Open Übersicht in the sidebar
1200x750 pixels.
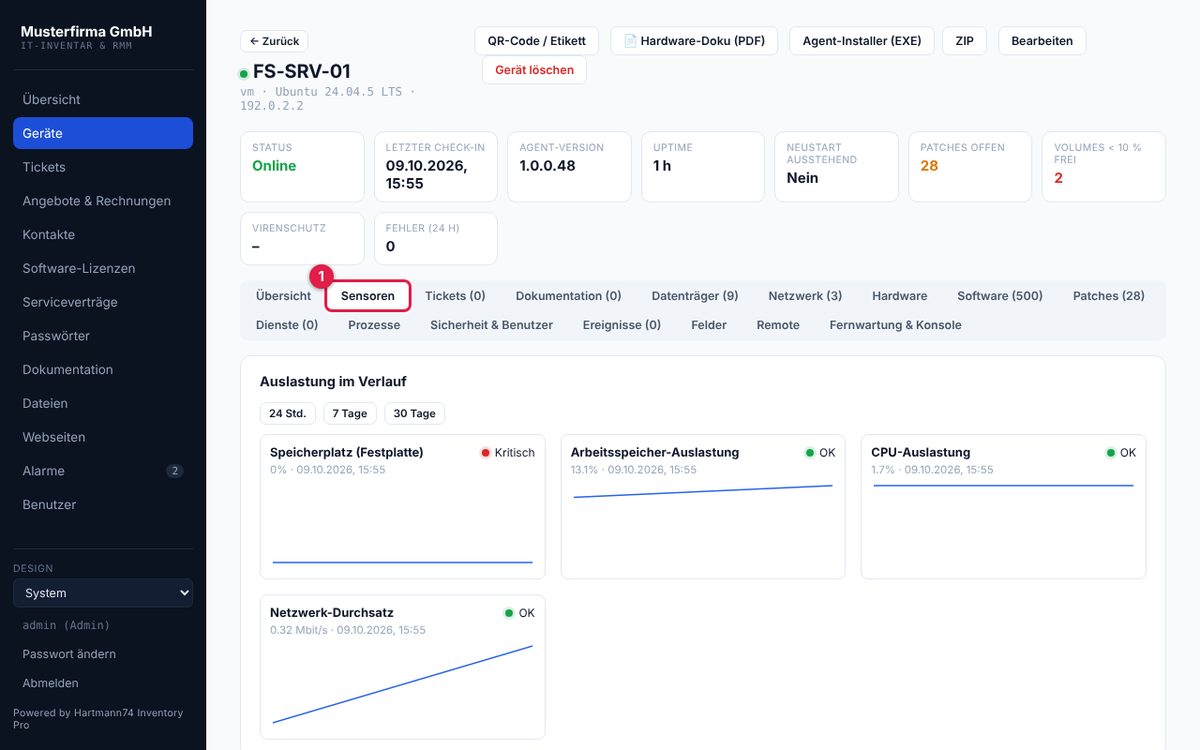(103, 100)
